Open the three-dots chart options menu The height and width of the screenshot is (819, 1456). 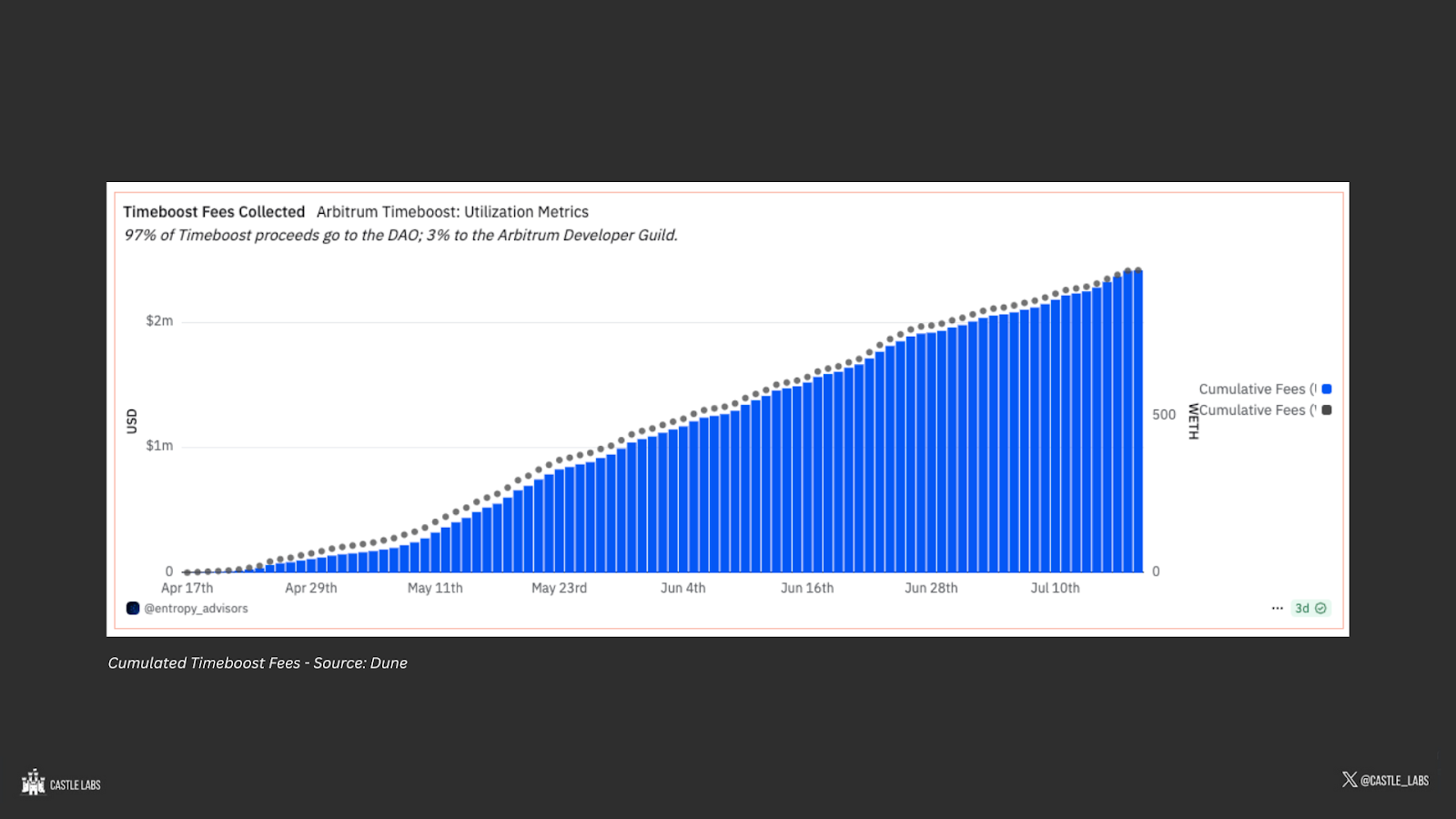[x=1278, y=608]
